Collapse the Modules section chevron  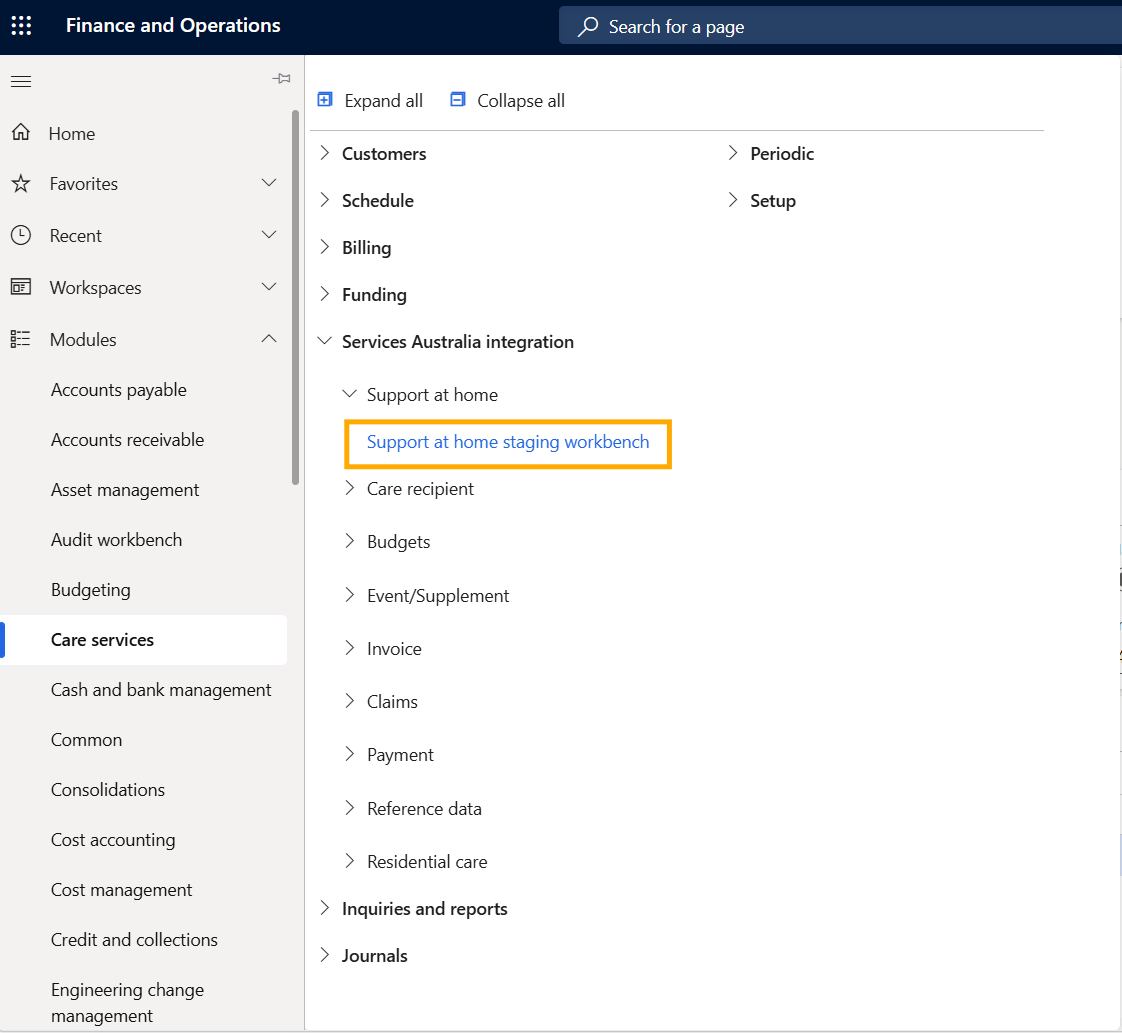coord(269,338)
